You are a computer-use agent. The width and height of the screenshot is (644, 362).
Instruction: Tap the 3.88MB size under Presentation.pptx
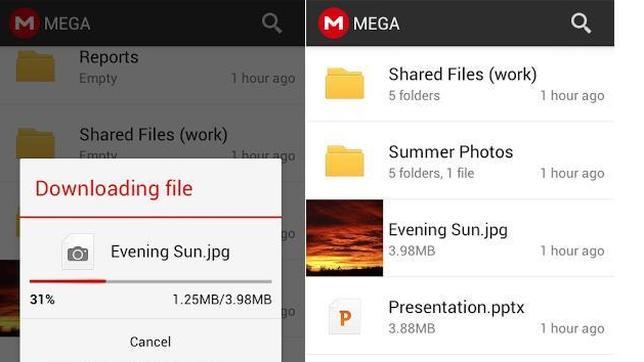[x=412, y=328]
